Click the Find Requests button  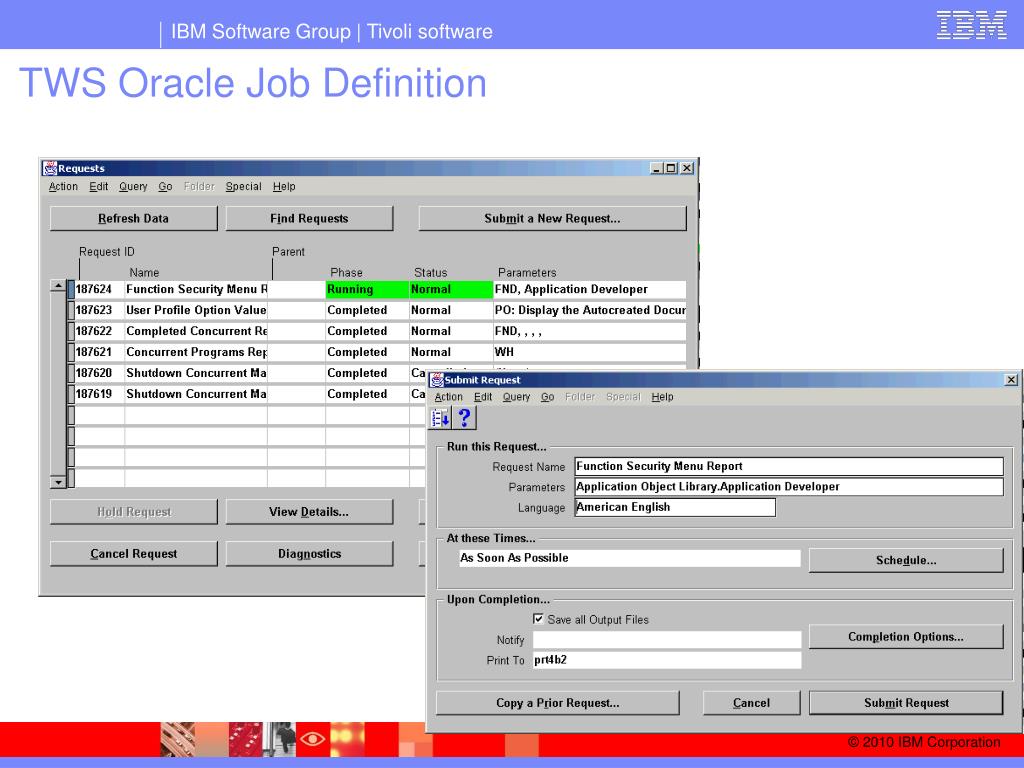point(309,219)
